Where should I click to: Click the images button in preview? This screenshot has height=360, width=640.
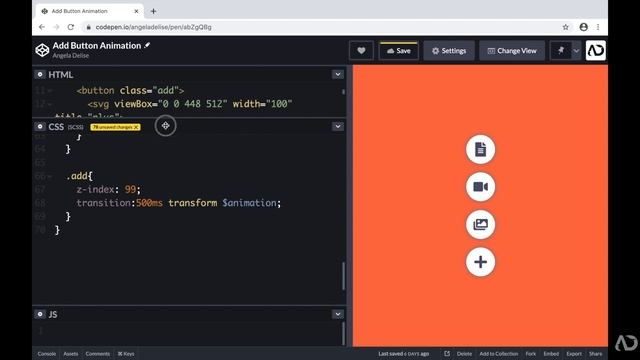point(480,224)
